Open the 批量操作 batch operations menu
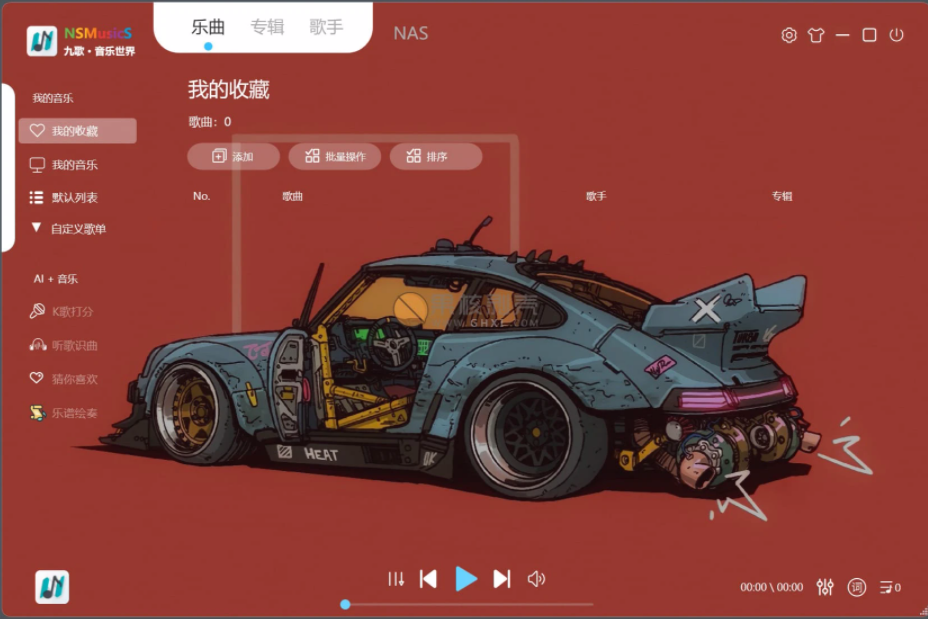The image size is (928, 619). 334,156
